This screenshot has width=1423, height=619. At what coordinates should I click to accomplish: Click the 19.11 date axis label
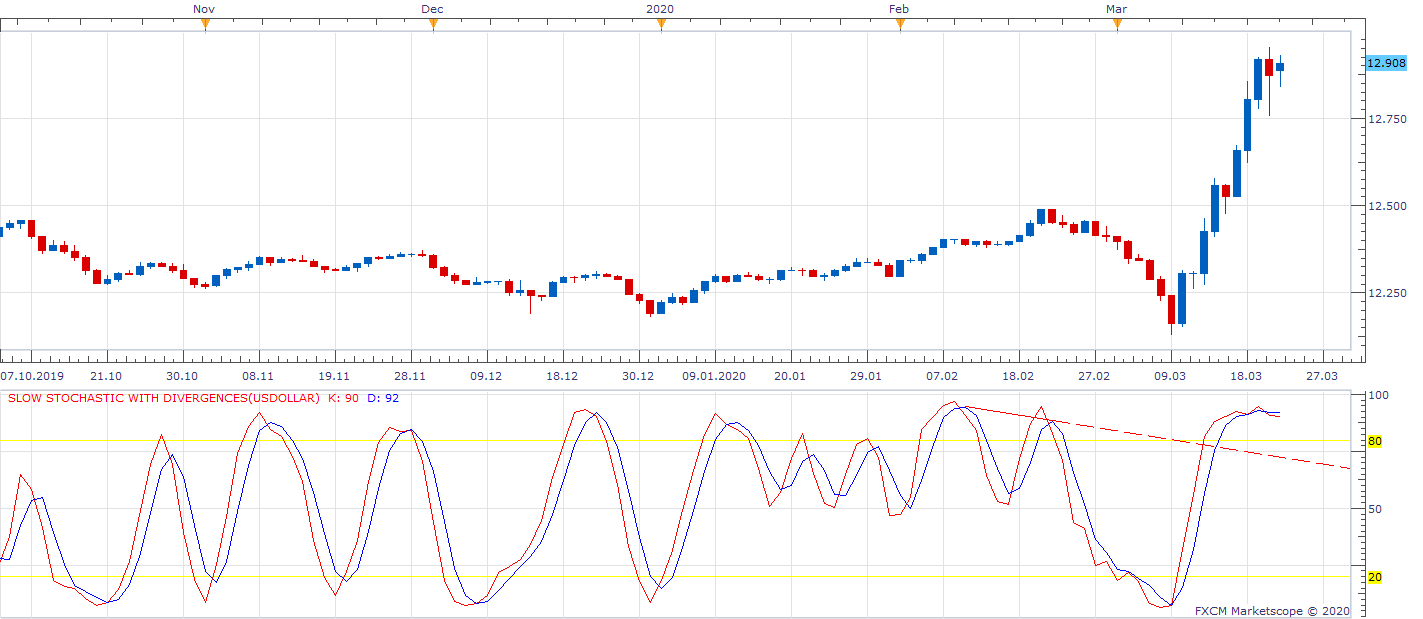click(x=334, y=376)
